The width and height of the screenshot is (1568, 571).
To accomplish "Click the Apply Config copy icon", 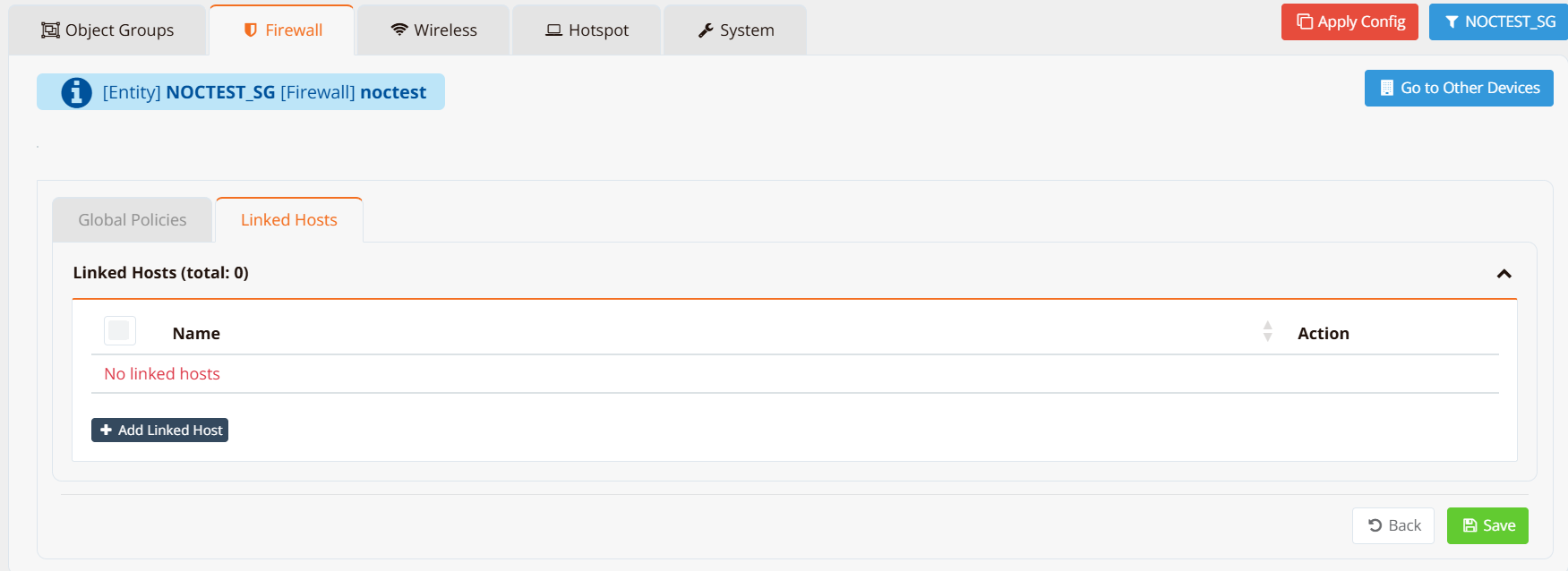I will coord(1305,21).
